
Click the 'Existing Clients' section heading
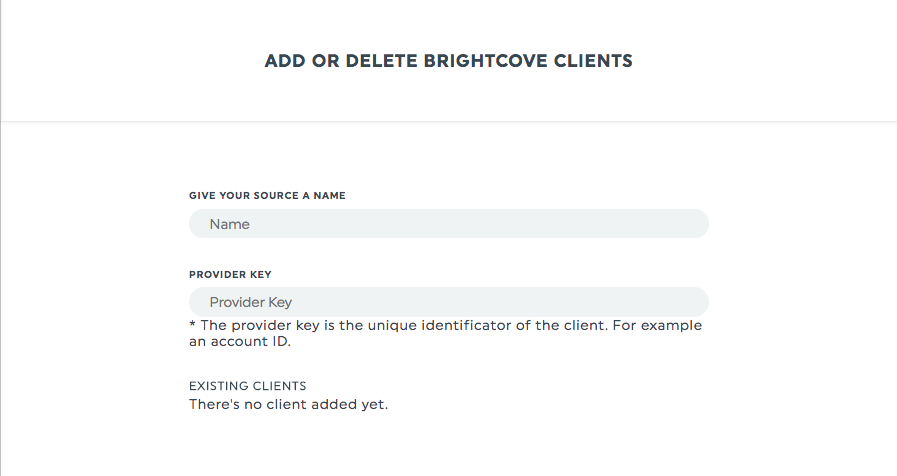pos(248,386)
